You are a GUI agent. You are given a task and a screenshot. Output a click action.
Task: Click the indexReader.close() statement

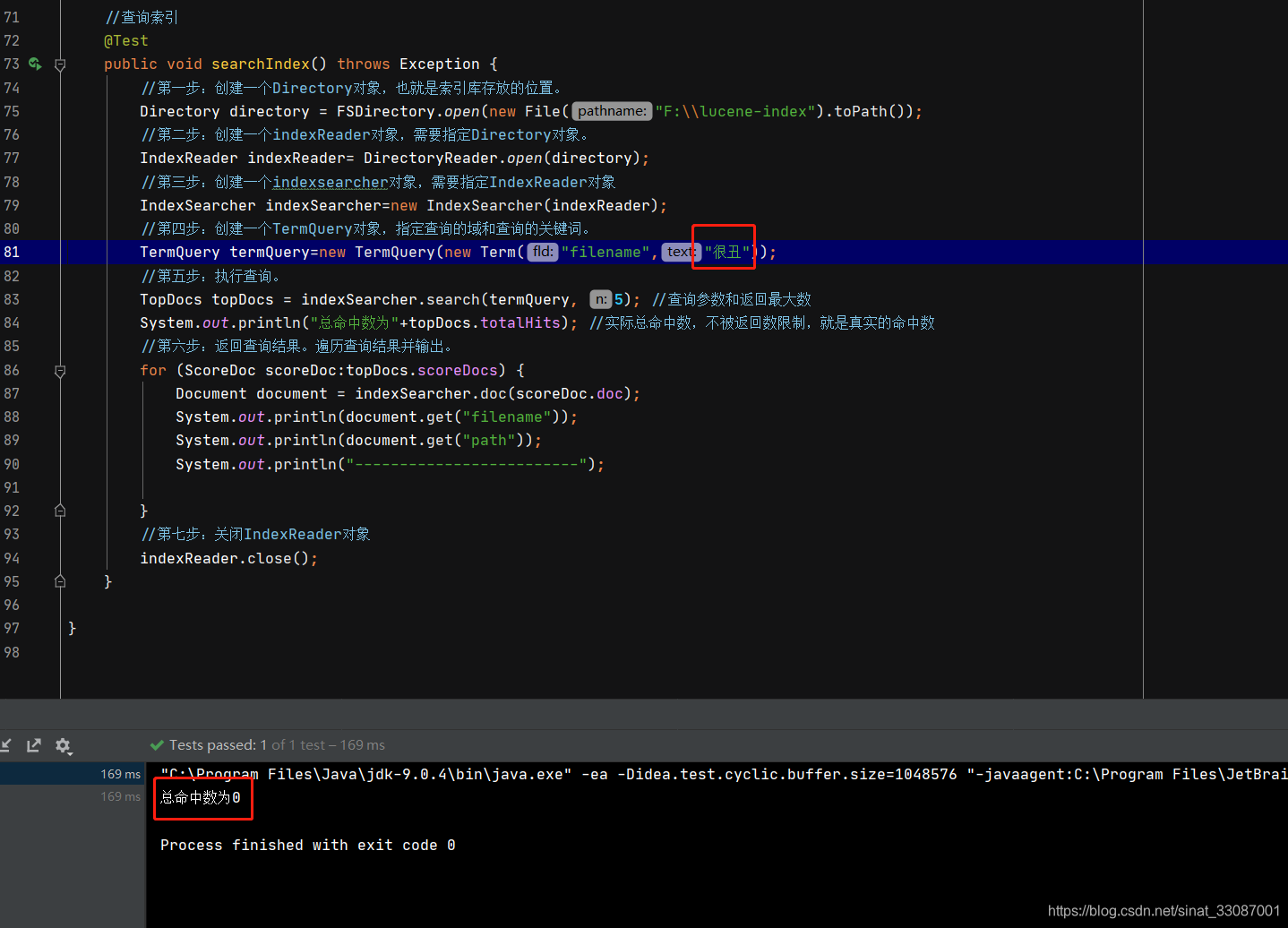click(228, 558)
